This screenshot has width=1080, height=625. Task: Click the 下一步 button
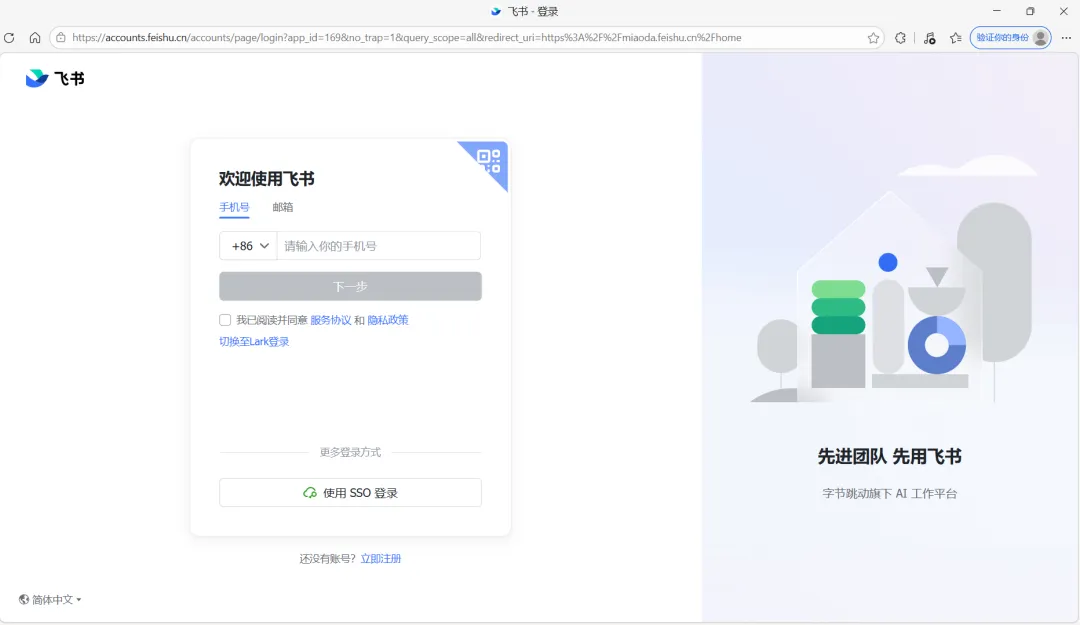(351, 287)
